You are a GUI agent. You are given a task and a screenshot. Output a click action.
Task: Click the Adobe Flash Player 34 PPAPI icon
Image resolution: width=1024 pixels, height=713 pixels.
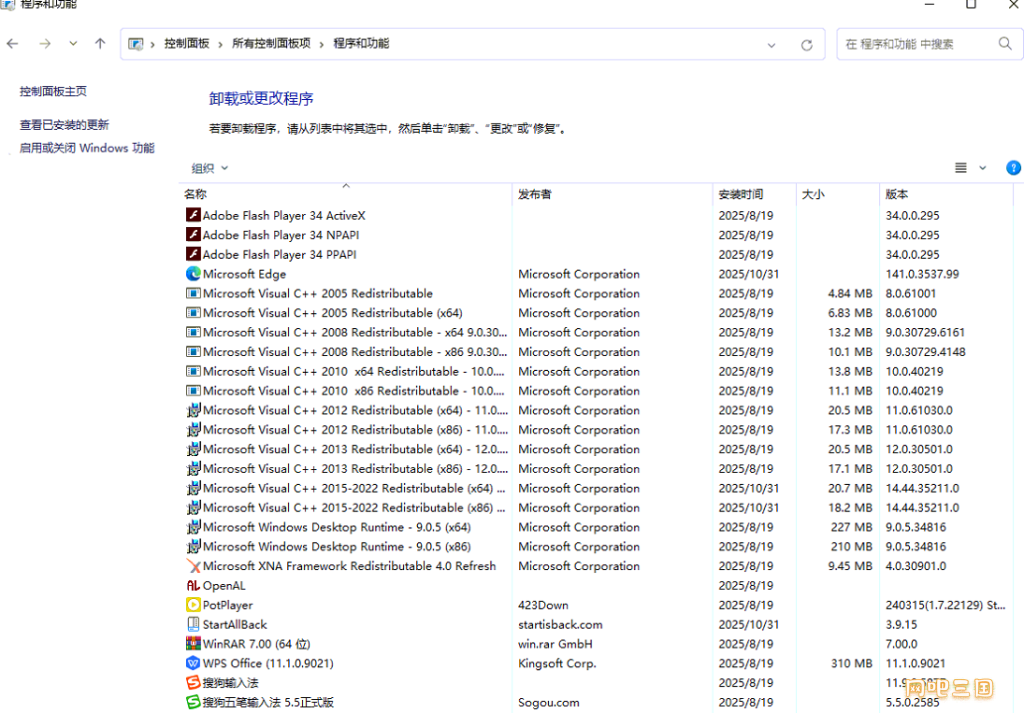click(x=193, y=254)
